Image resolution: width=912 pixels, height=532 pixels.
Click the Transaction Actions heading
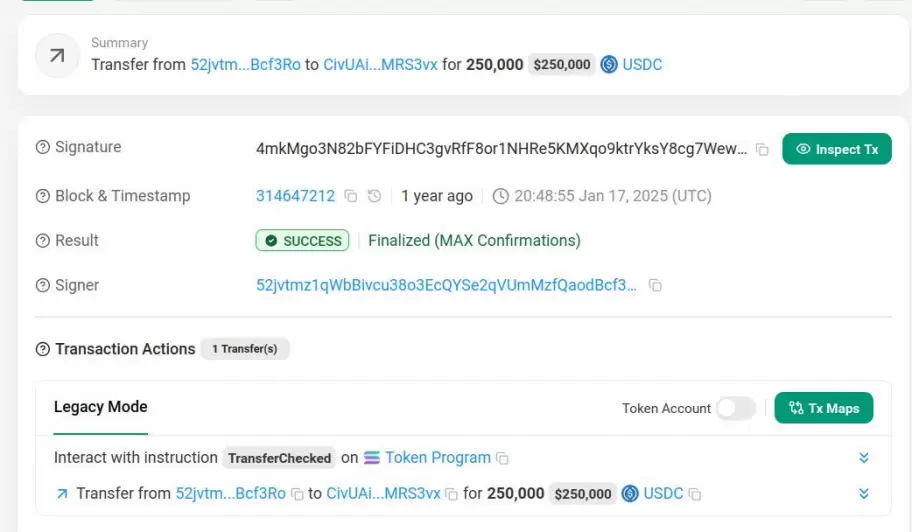coord(125,349)
